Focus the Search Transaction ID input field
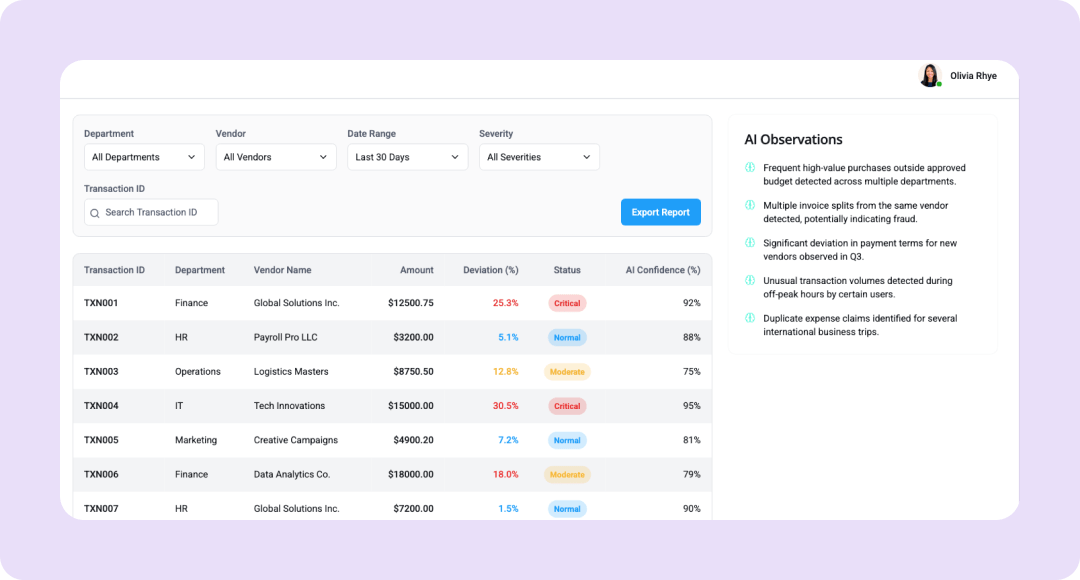The image size is (1080, 580). [158, 213]
